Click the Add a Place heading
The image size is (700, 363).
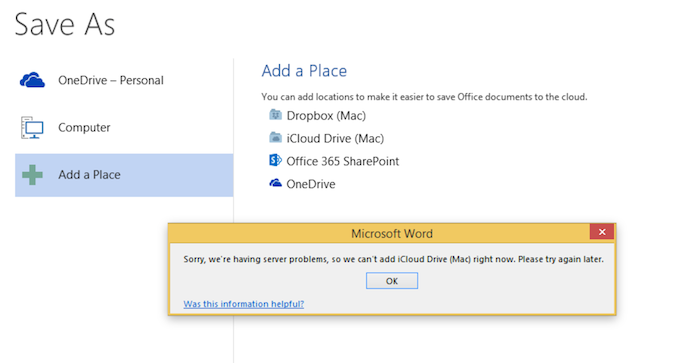304,71
